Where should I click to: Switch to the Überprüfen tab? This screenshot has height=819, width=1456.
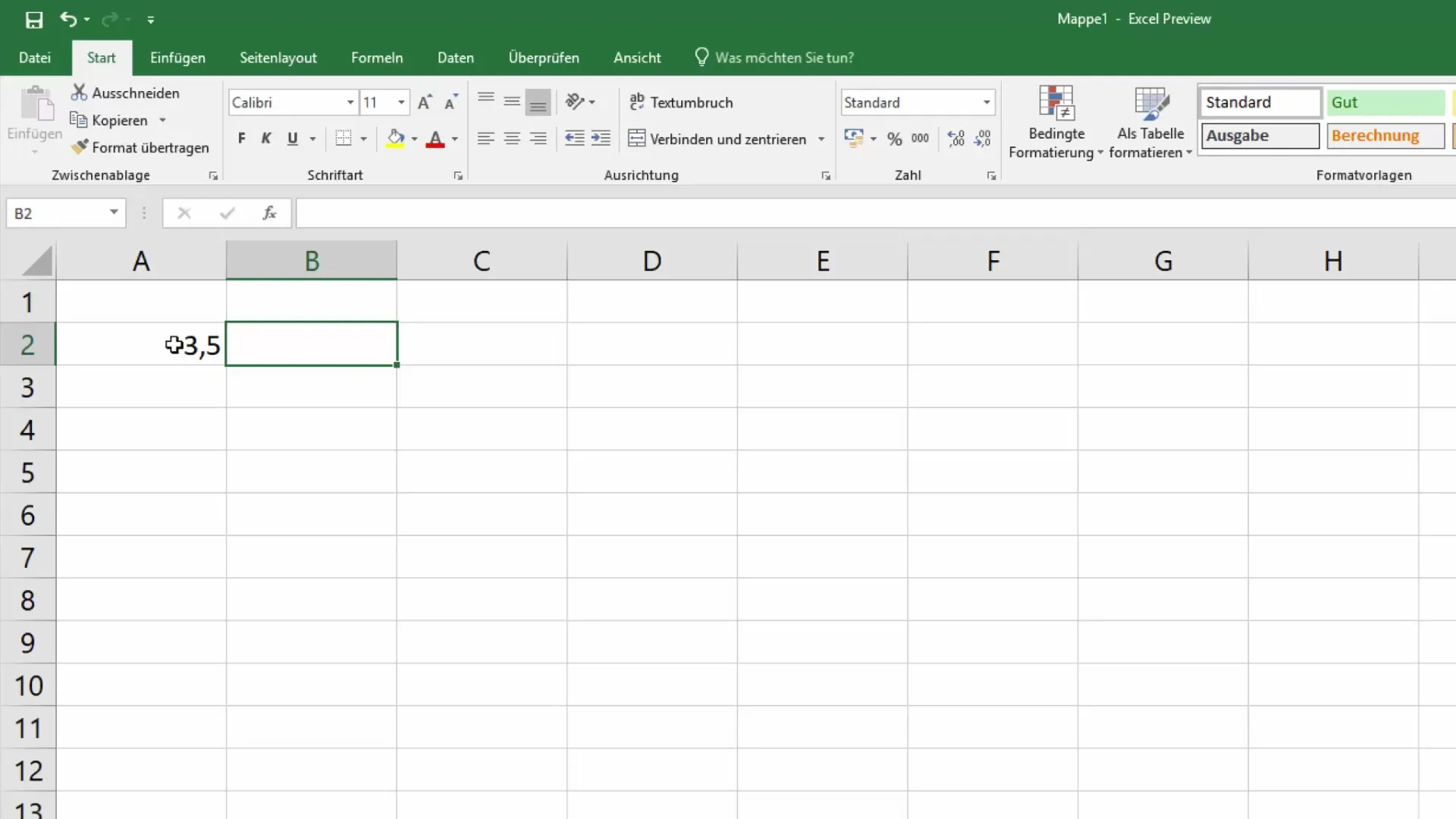(x=544, y=58)
